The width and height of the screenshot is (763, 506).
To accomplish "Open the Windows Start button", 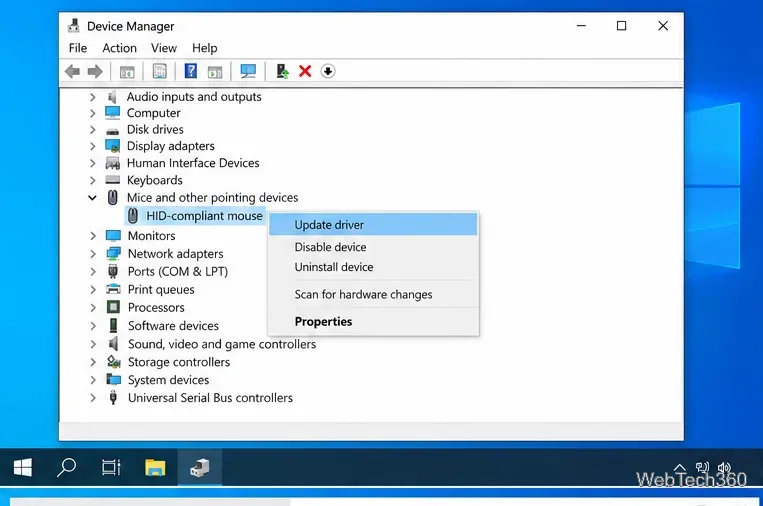I will coord(22,468).
